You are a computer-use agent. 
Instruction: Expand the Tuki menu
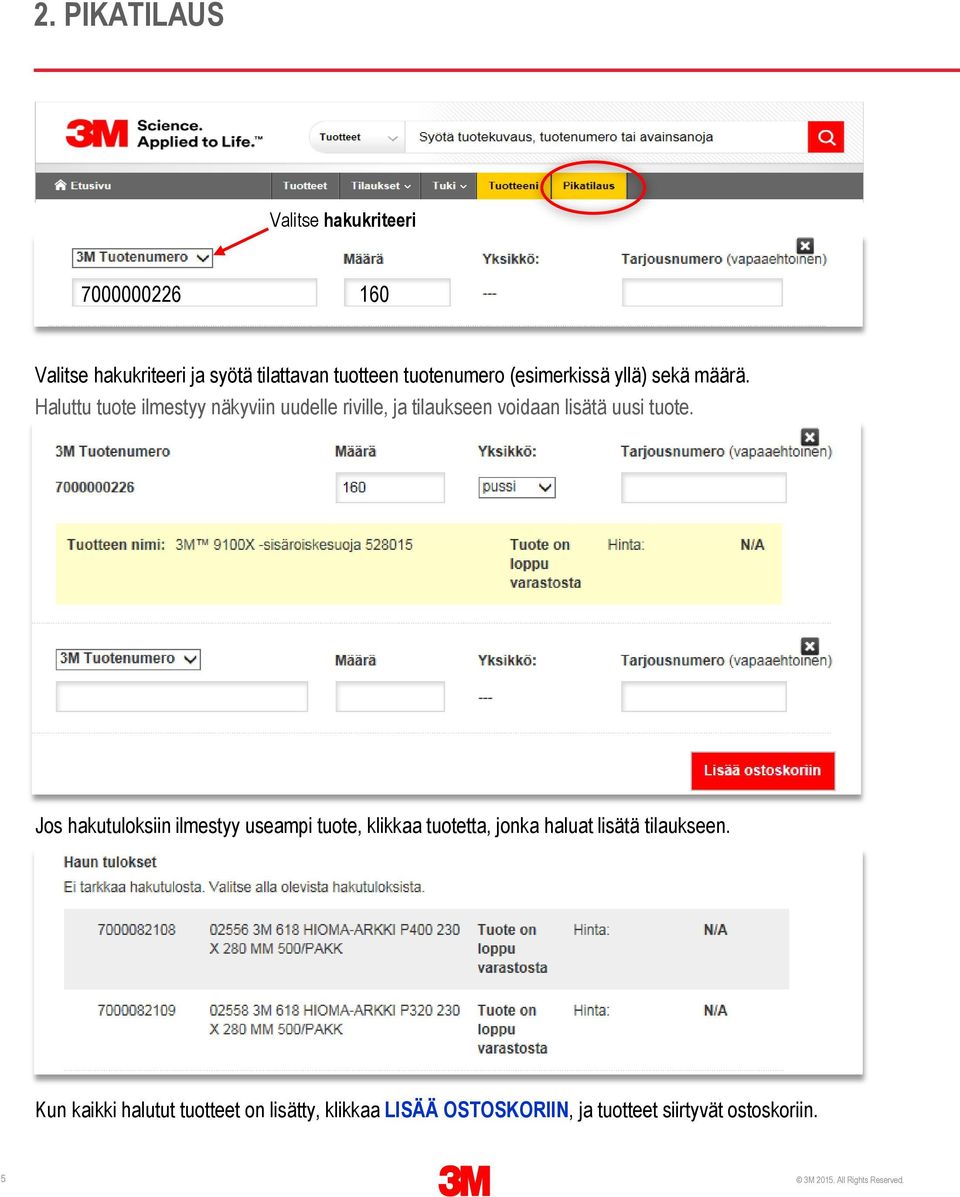pyautogui.click(x=449, y=186)
